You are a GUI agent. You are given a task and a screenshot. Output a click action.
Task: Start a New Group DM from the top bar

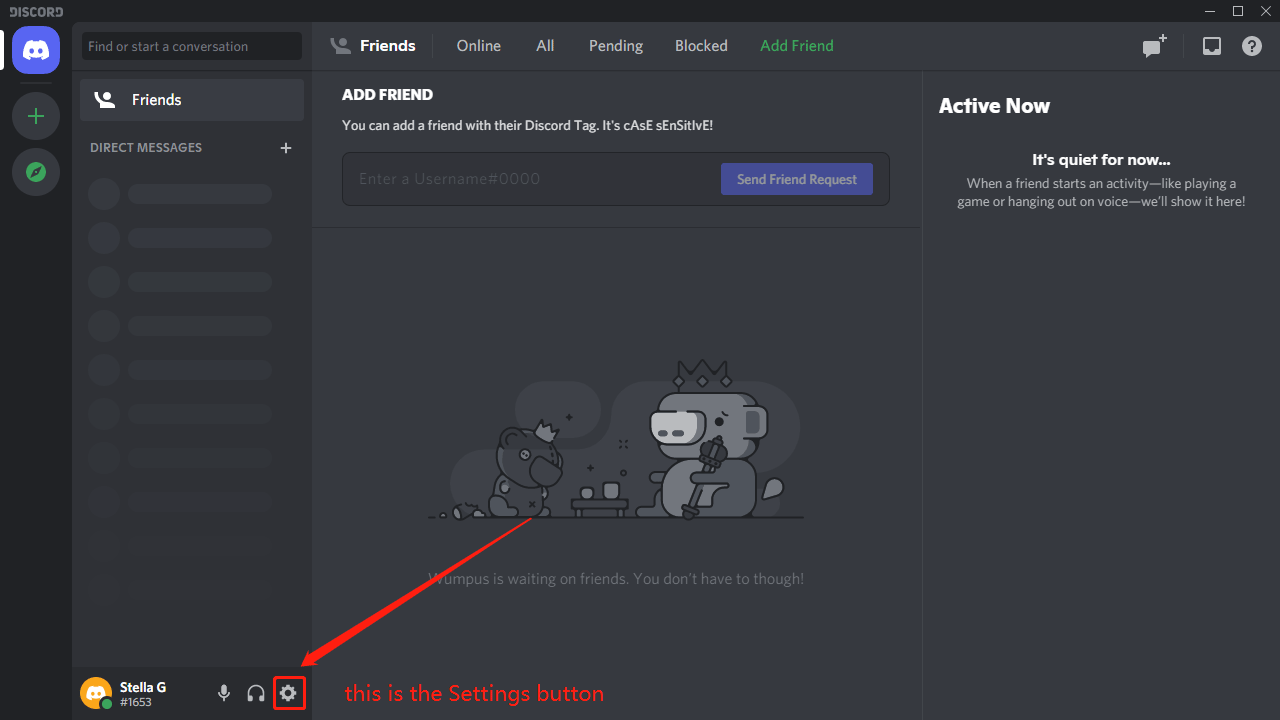pyautogui.click(x=1155, y=46)
